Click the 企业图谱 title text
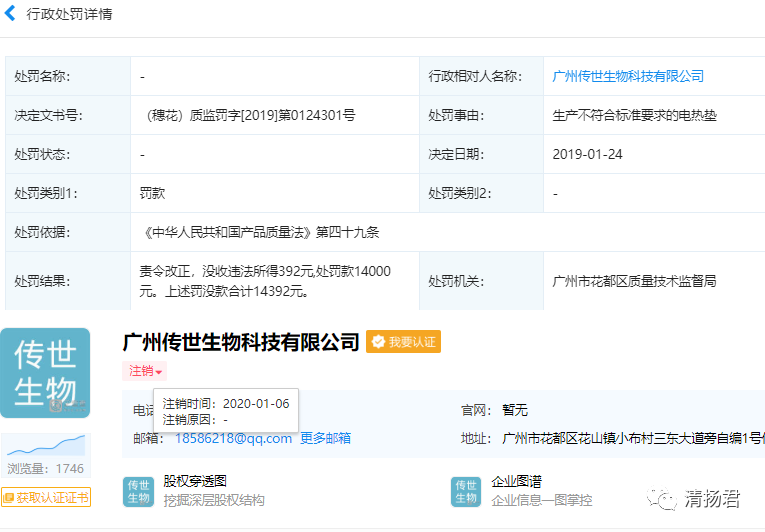765x532 pixels. tap(517, 481)
